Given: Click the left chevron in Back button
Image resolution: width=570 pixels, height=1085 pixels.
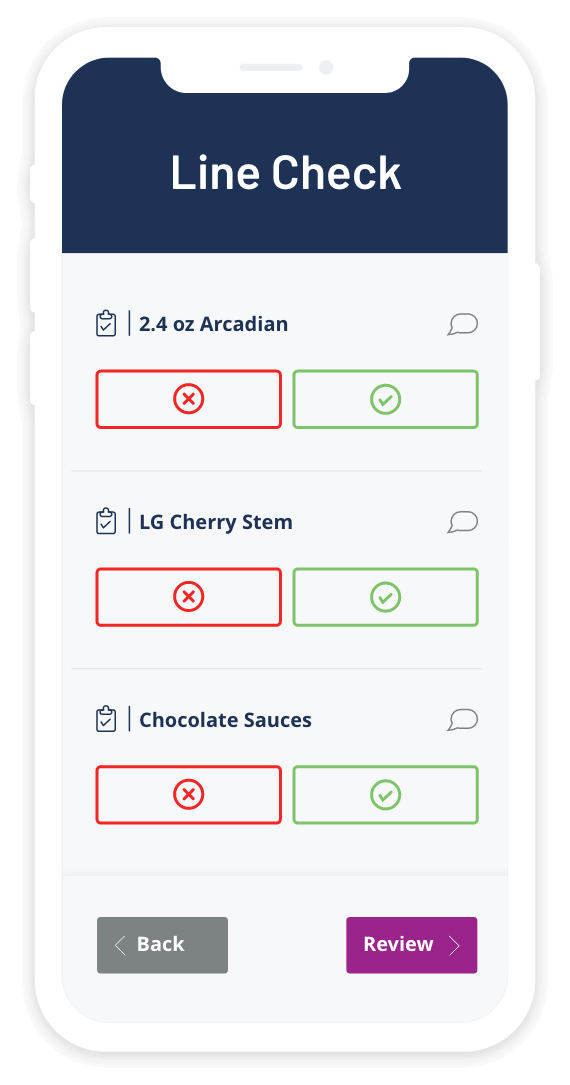Looking at the screenshot, I should [120, 945].
